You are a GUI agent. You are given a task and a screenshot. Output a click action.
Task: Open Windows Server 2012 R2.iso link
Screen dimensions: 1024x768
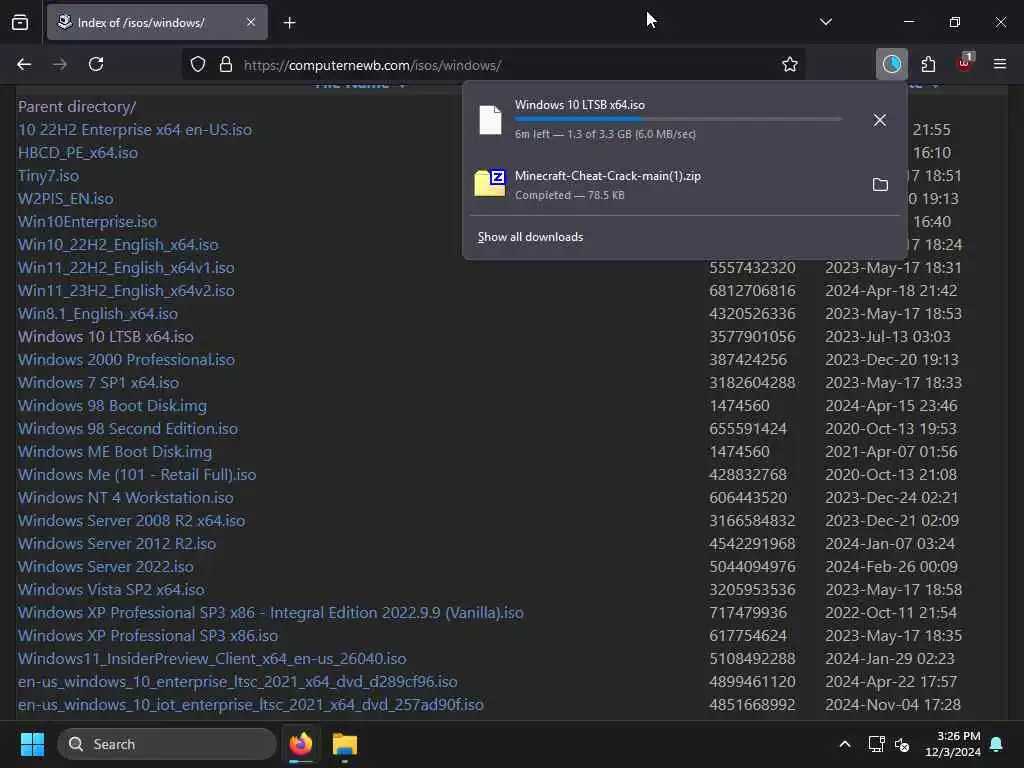117,543
